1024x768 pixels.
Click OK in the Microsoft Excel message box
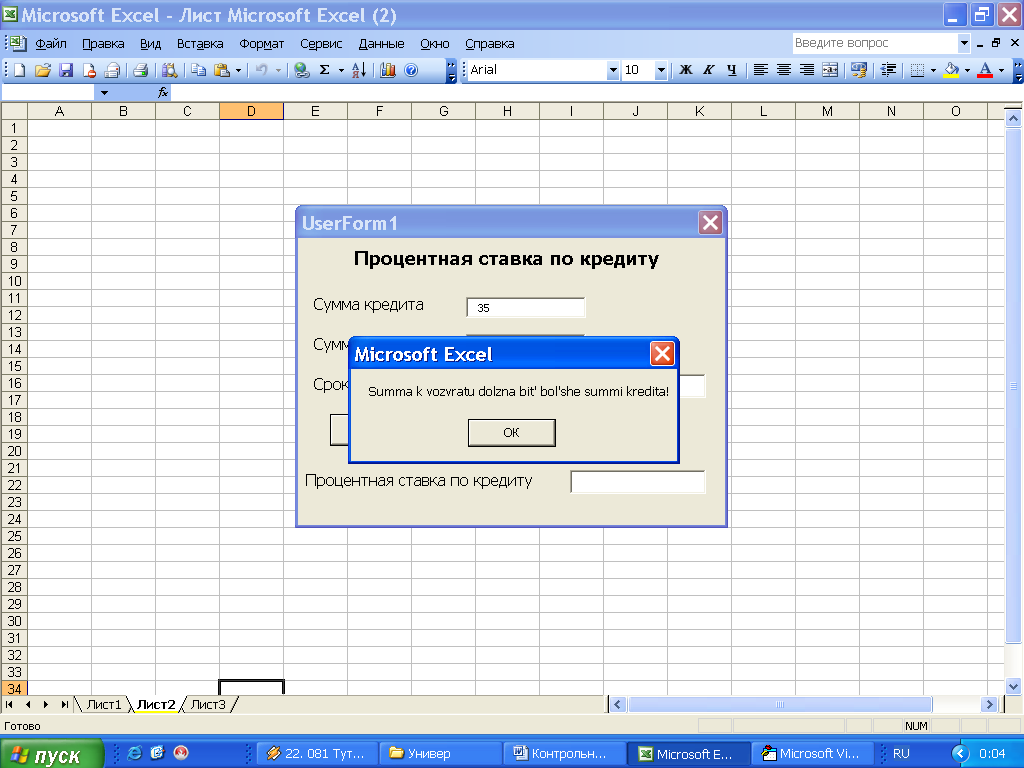[511, 432]
